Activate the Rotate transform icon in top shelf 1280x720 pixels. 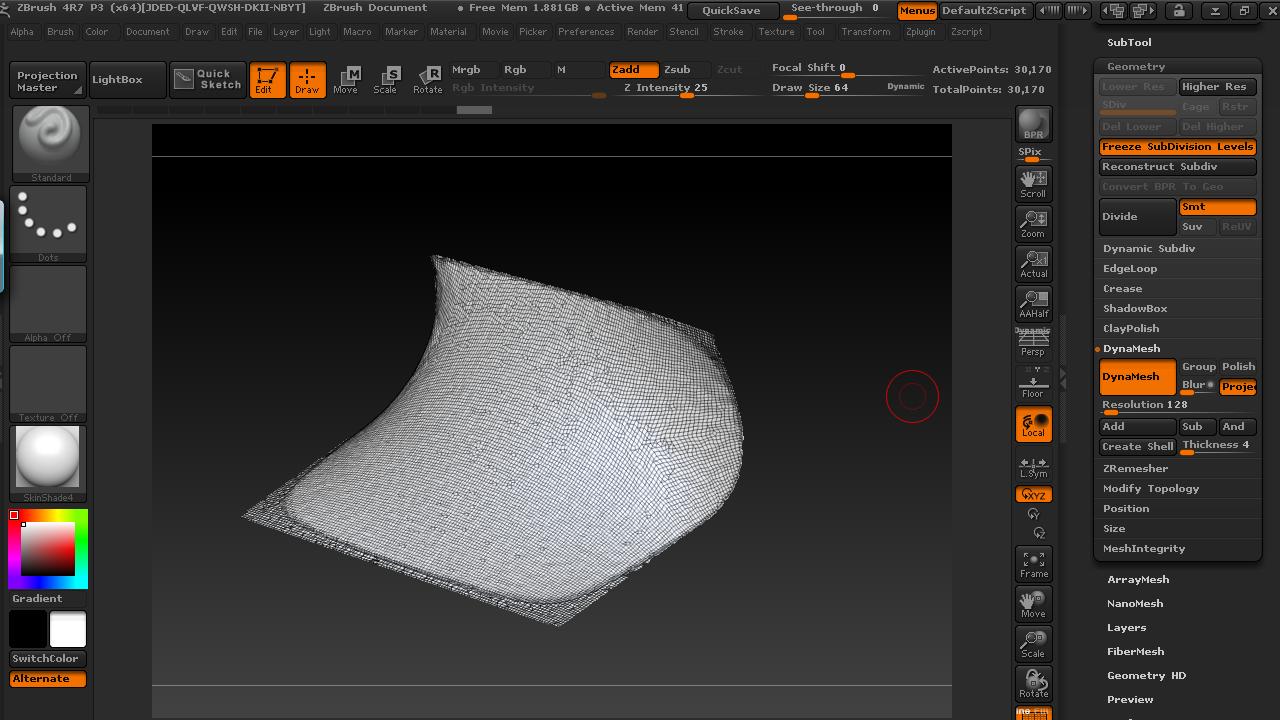tap(428, 80)
